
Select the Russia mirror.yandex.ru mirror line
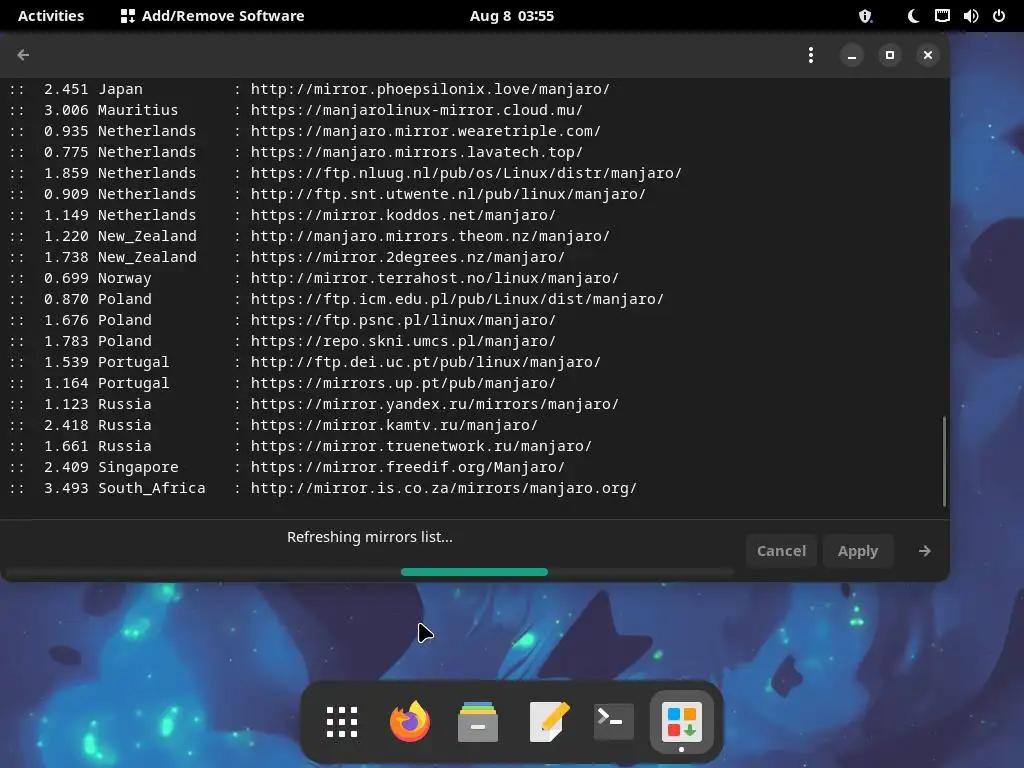tap(315, 404)
